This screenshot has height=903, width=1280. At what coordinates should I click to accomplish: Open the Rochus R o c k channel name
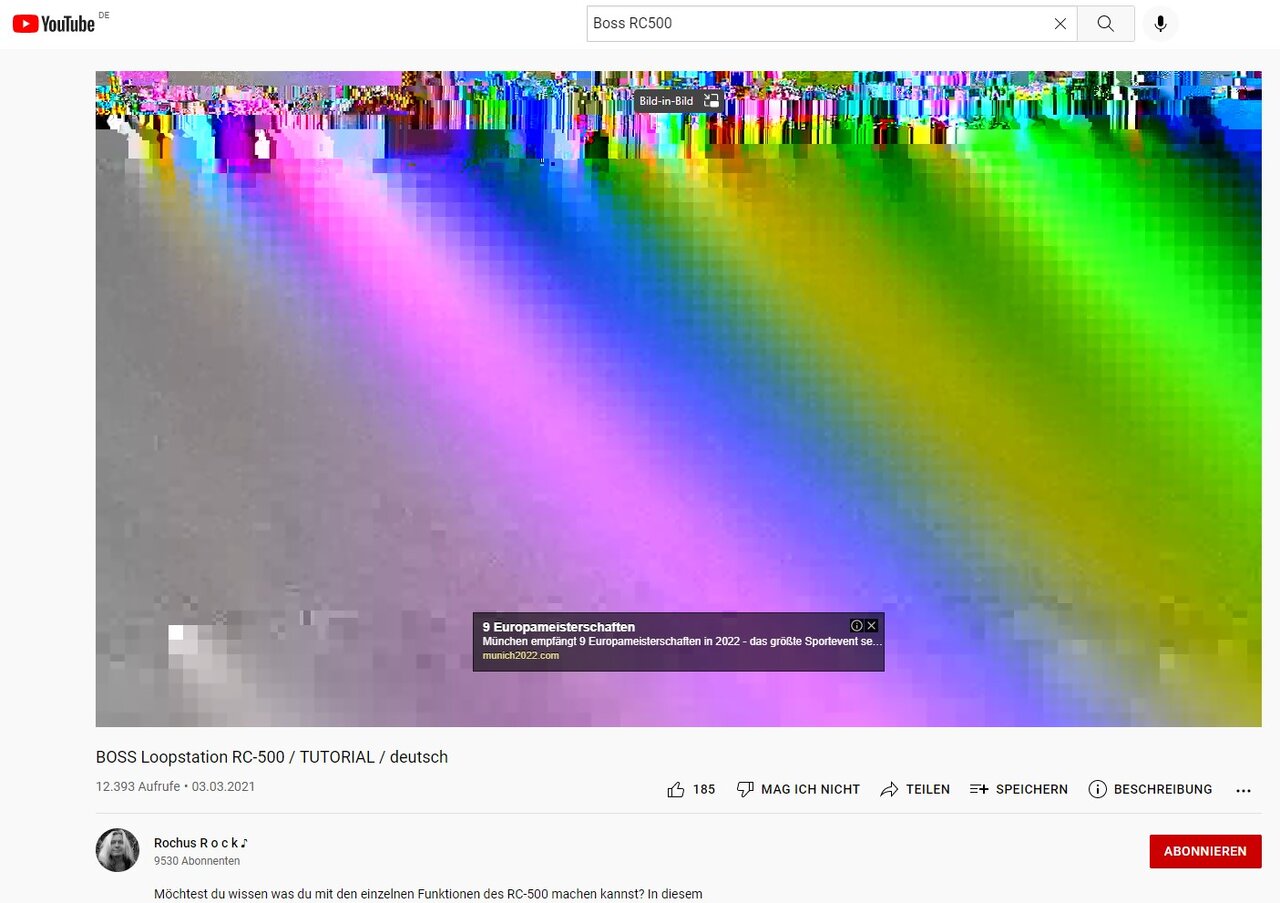tap(201, 843)
